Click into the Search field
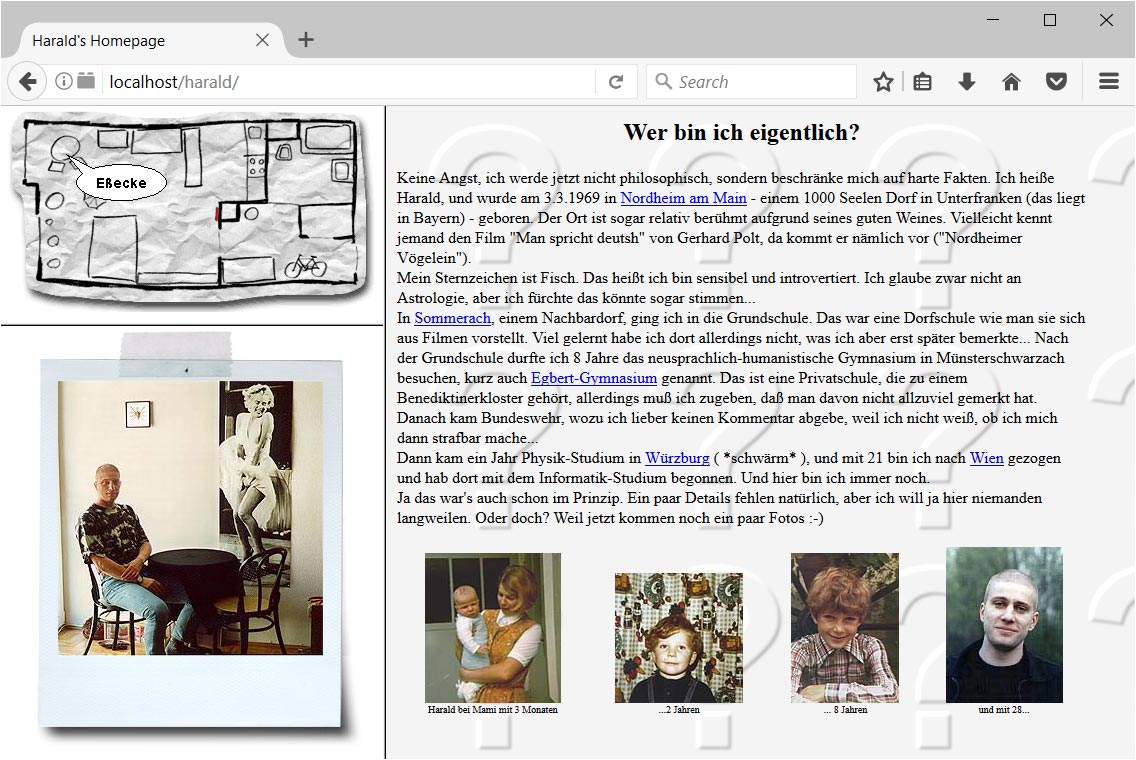This screenshot has height=760, width=1136. tap(751, 82)
